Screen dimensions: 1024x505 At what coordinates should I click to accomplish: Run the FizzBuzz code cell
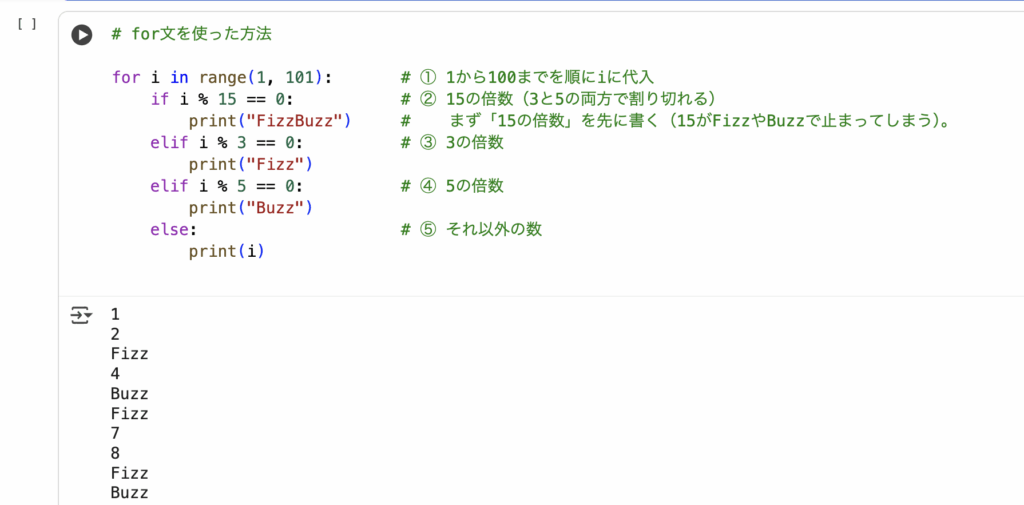point(82,35)
